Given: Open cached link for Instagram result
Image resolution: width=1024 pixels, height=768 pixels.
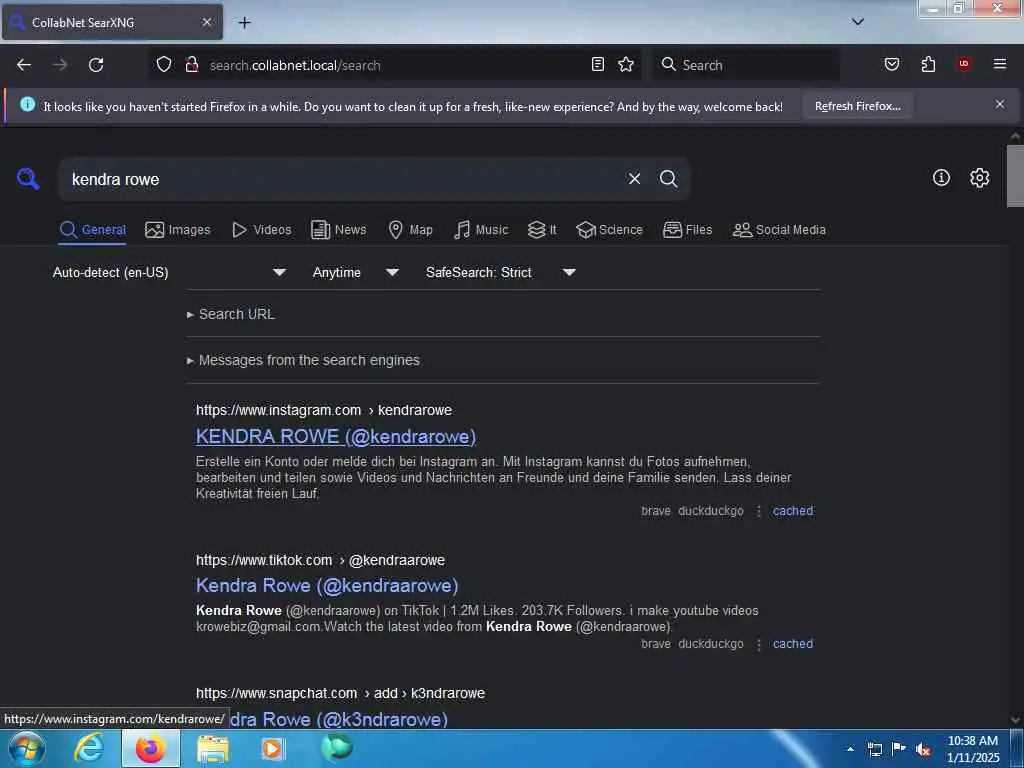Looking at the screenshot, I should coord(793,511).
